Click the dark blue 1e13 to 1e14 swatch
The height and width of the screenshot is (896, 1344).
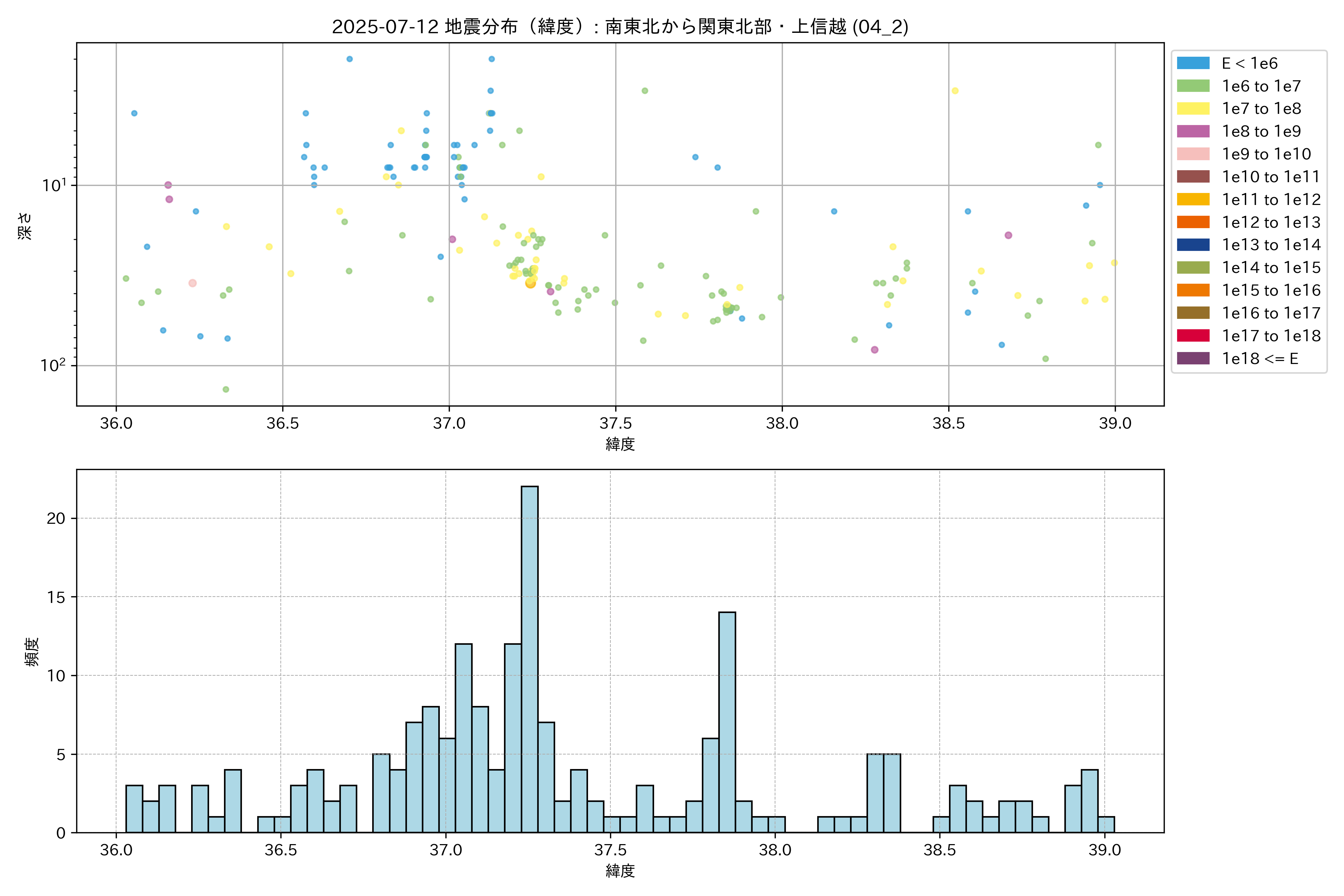coord(1192,245)
